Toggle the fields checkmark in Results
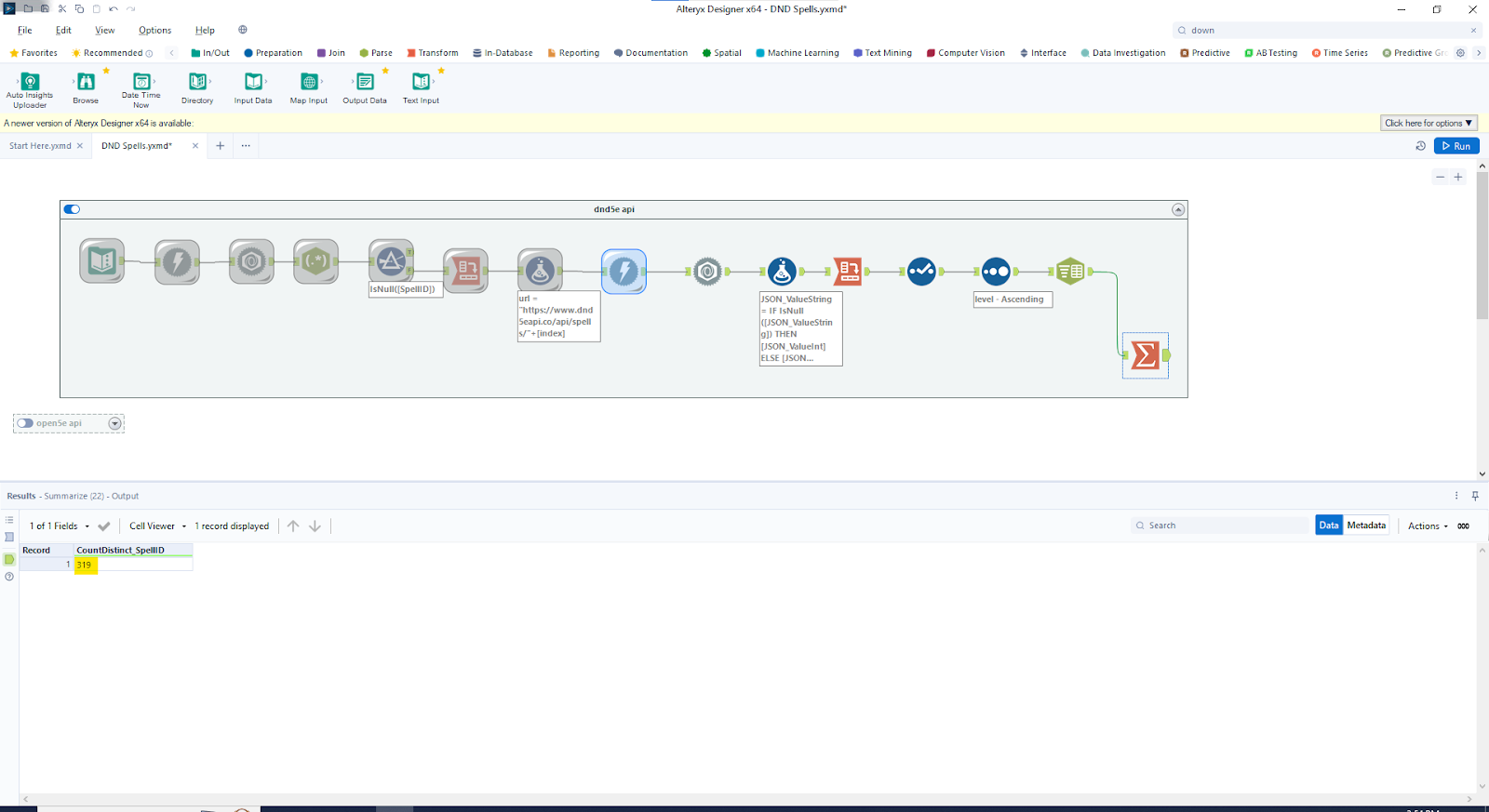 (104, 526)
